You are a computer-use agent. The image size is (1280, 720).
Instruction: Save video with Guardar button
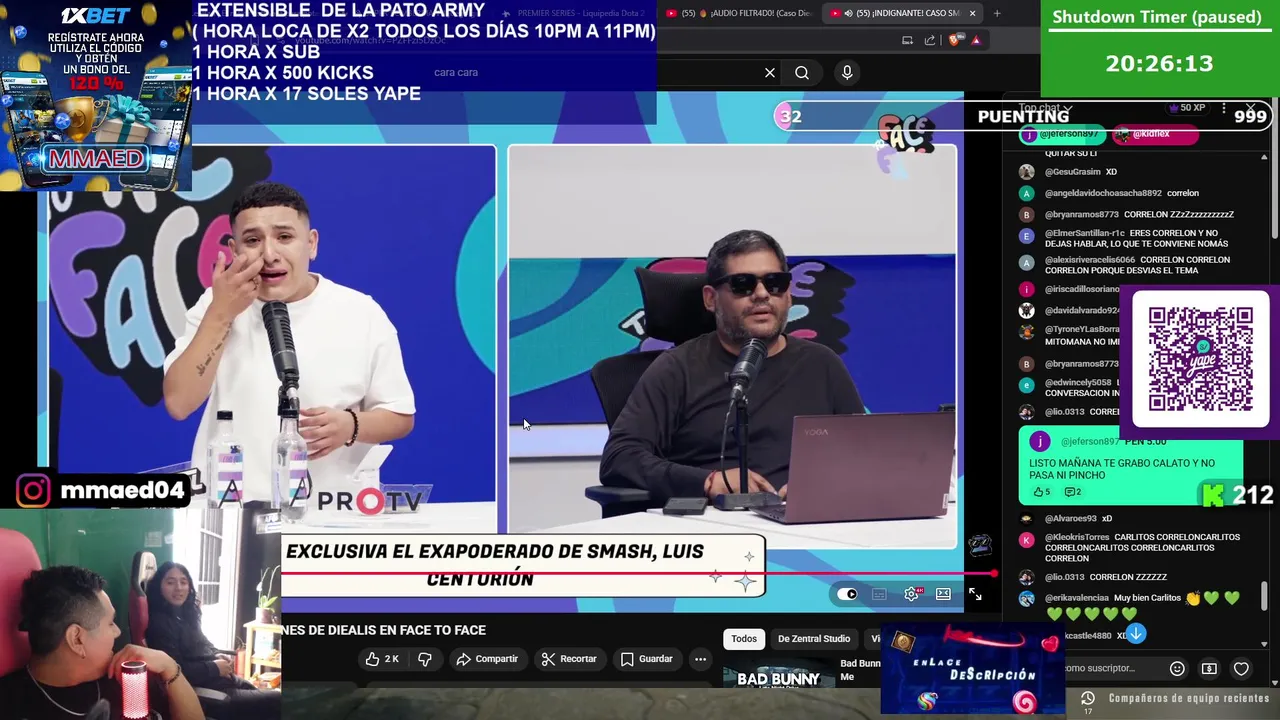click(646, 659)
